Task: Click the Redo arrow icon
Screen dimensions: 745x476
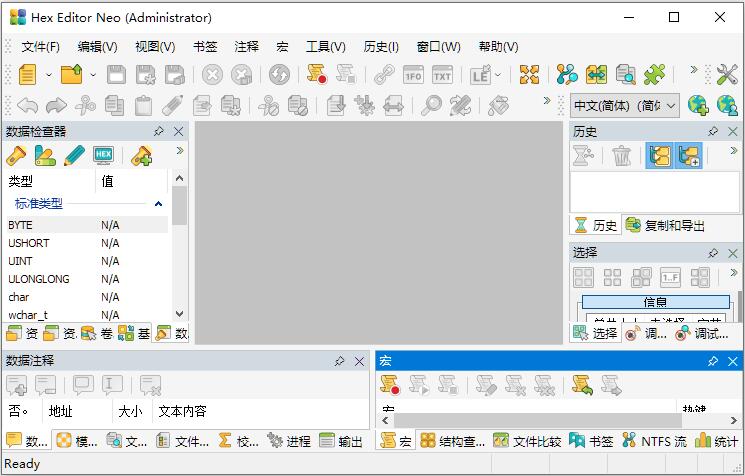Action: coord(56,105)
